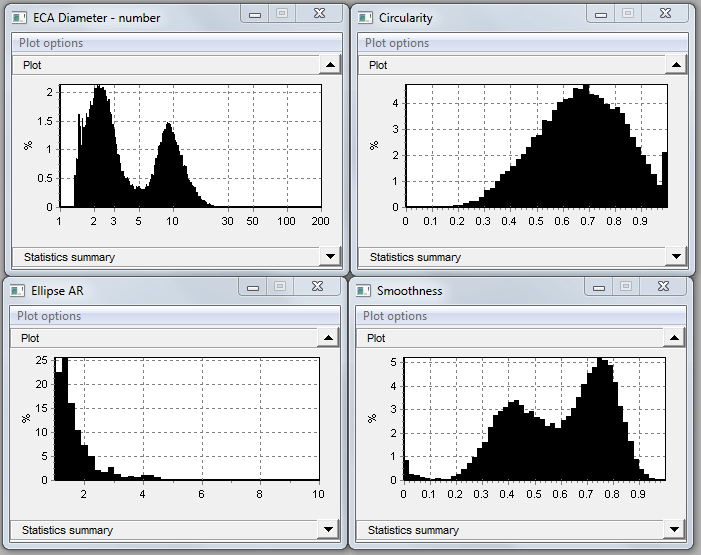Click the Smoothness window title icon
Image resolution: width=701 pixels, height=555 pixels.
364,291
